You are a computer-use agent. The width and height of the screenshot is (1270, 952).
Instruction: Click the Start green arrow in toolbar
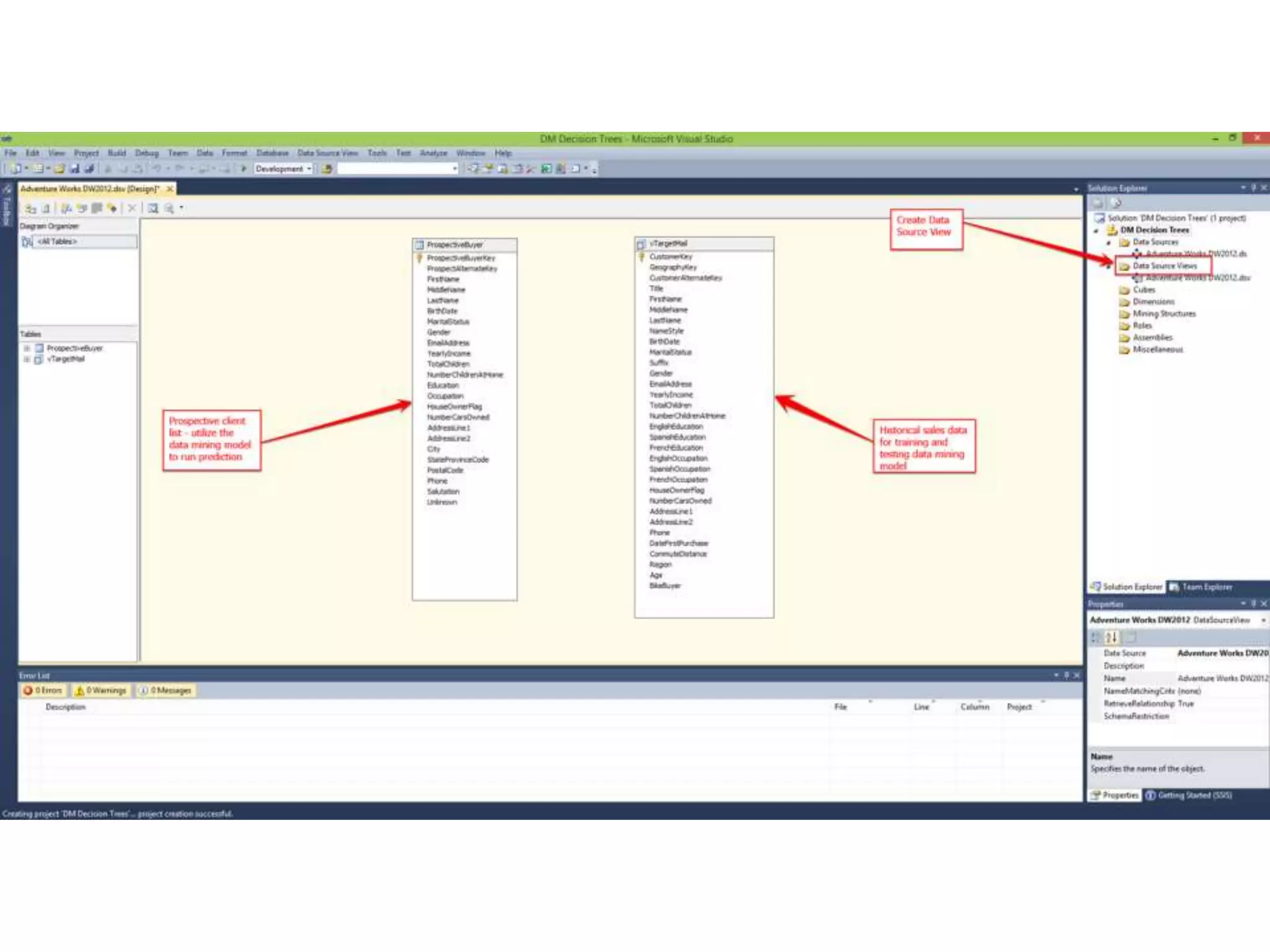pyautogui.click(x=244, y=169)
